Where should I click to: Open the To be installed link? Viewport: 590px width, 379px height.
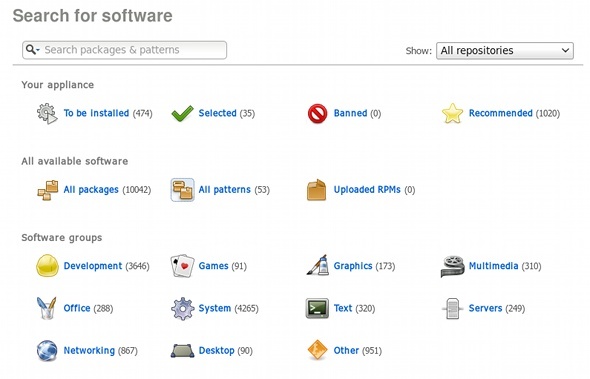tap(96, 113)
